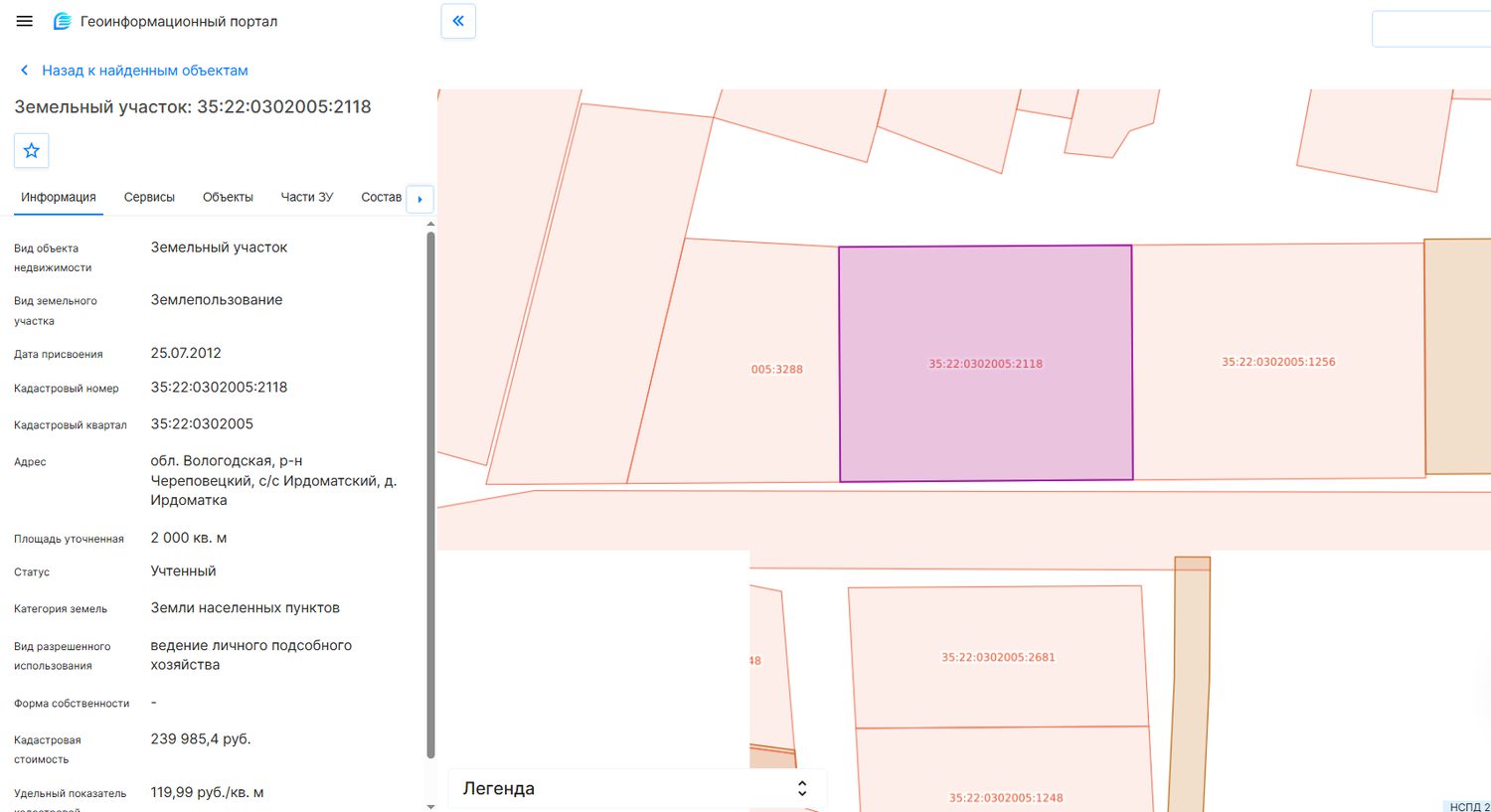The width and height of the screenshot is (1491, 812).
Task: Select the highlighted parcel 35:22:0302005:2118 on map
Action: 986,363
